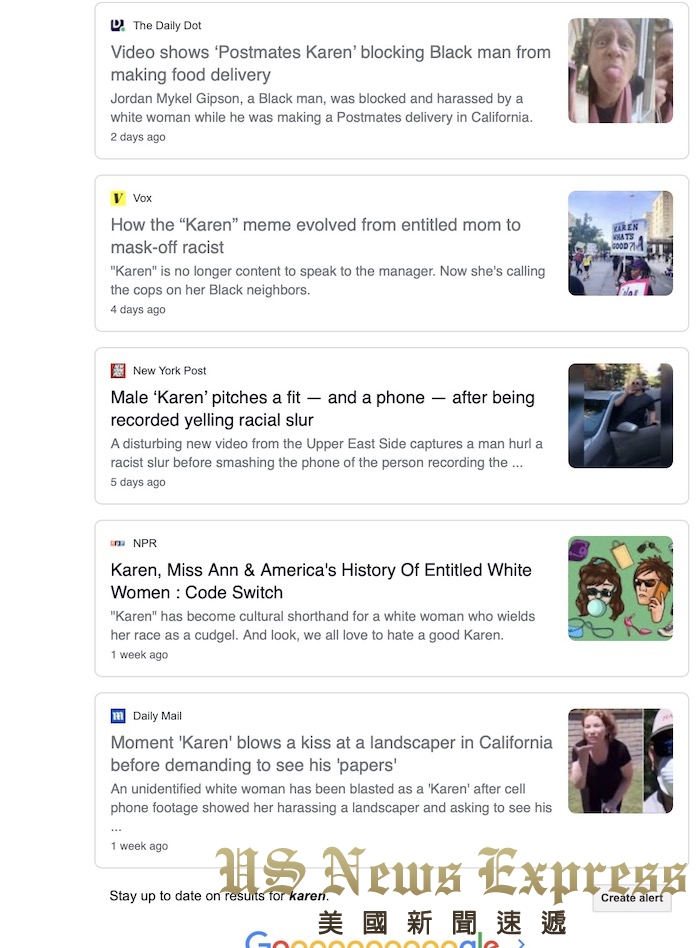
Task: Click the Postmates Karen article thumbnail
Action: (620, 71)
